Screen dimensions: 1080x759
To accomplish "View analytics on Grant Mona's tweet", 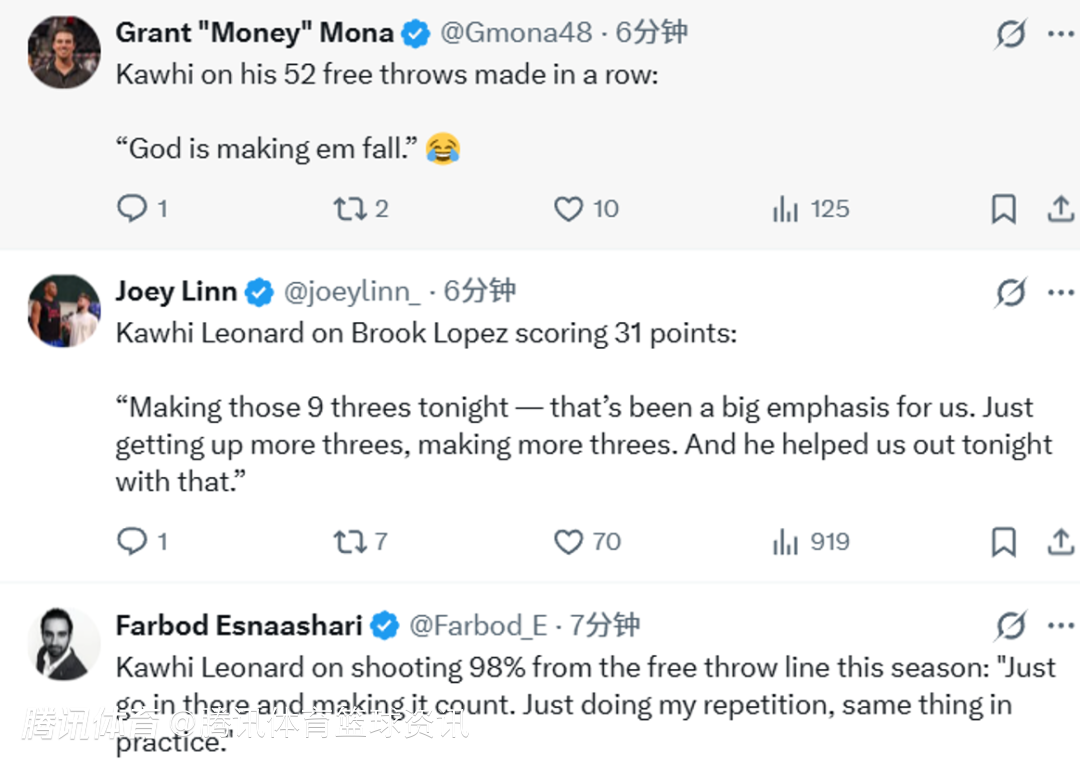I will point(786,208).
